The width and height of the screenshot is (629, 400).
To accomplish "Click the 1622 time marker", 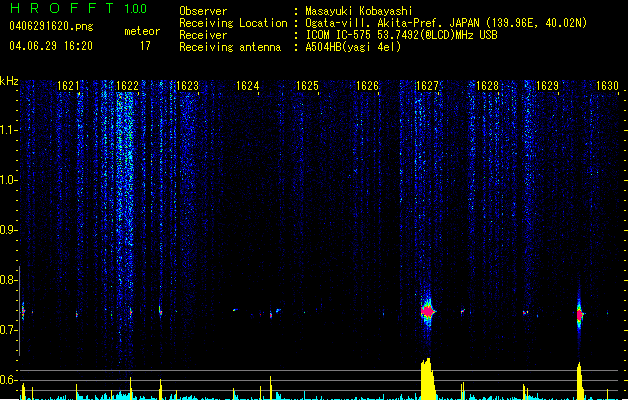I will pyautogui.click(x=127, y=86).
